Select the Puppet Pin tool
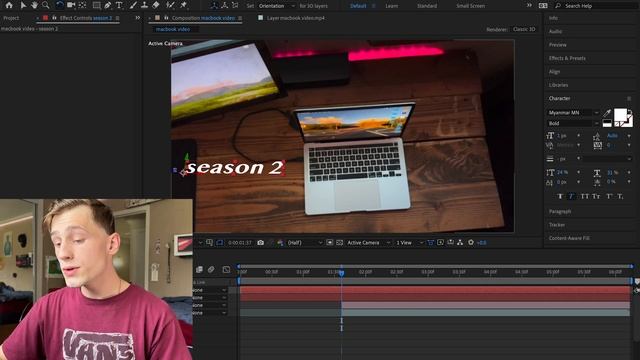 (184, 5)
